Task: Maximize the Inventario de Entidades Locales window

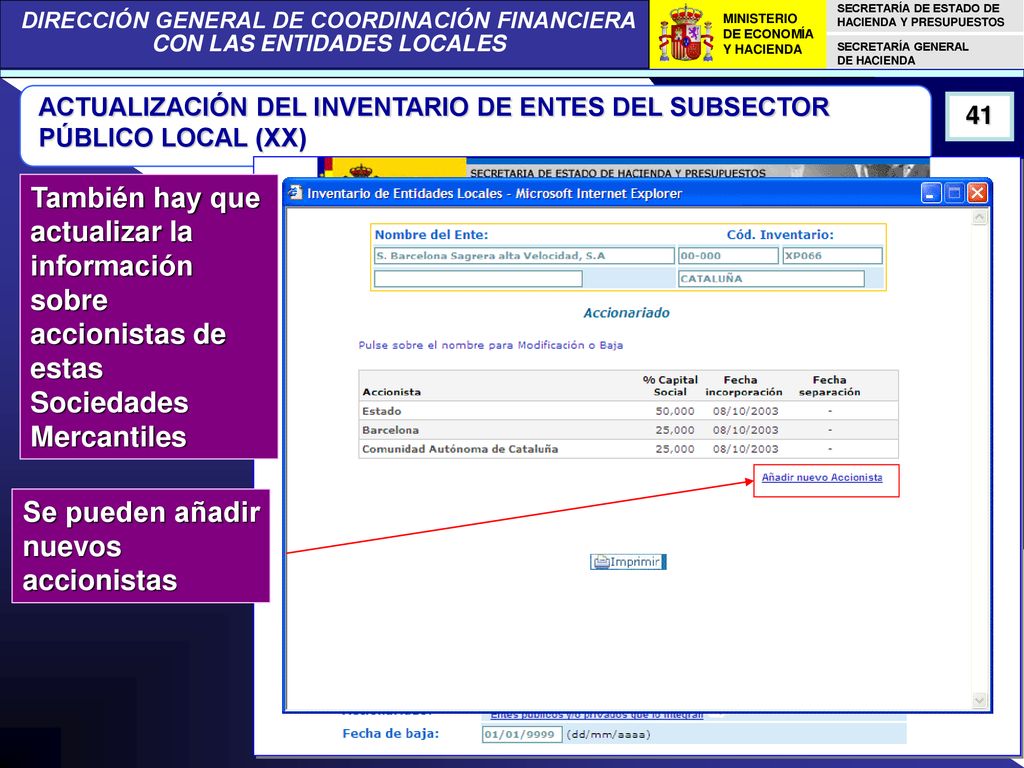Action: (x=954, y=193)
